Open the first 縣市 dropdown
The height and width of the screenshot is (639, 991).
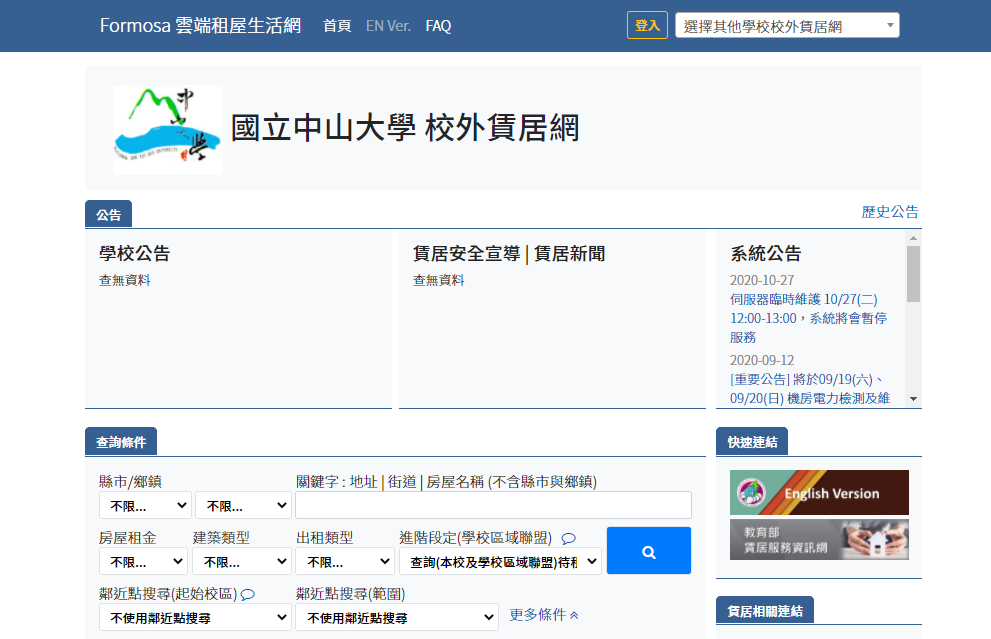pyautogui.click(x=145, y=506)
